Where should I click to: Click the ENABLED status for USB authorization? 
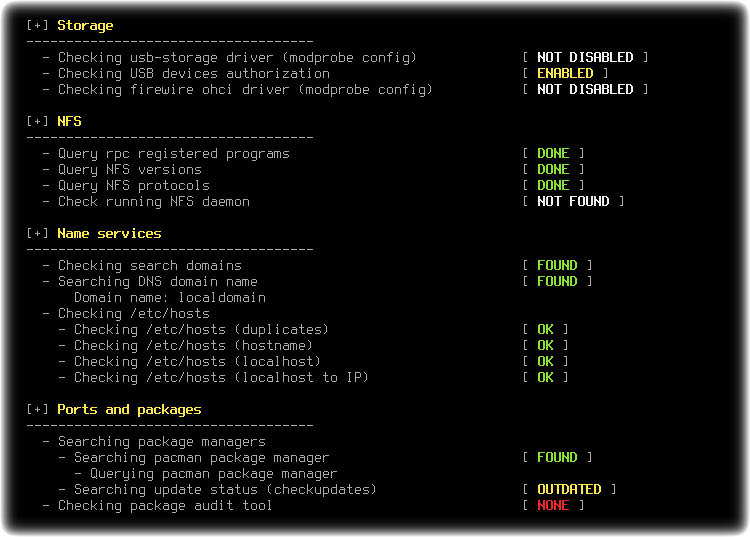click(x=565, y=73)
